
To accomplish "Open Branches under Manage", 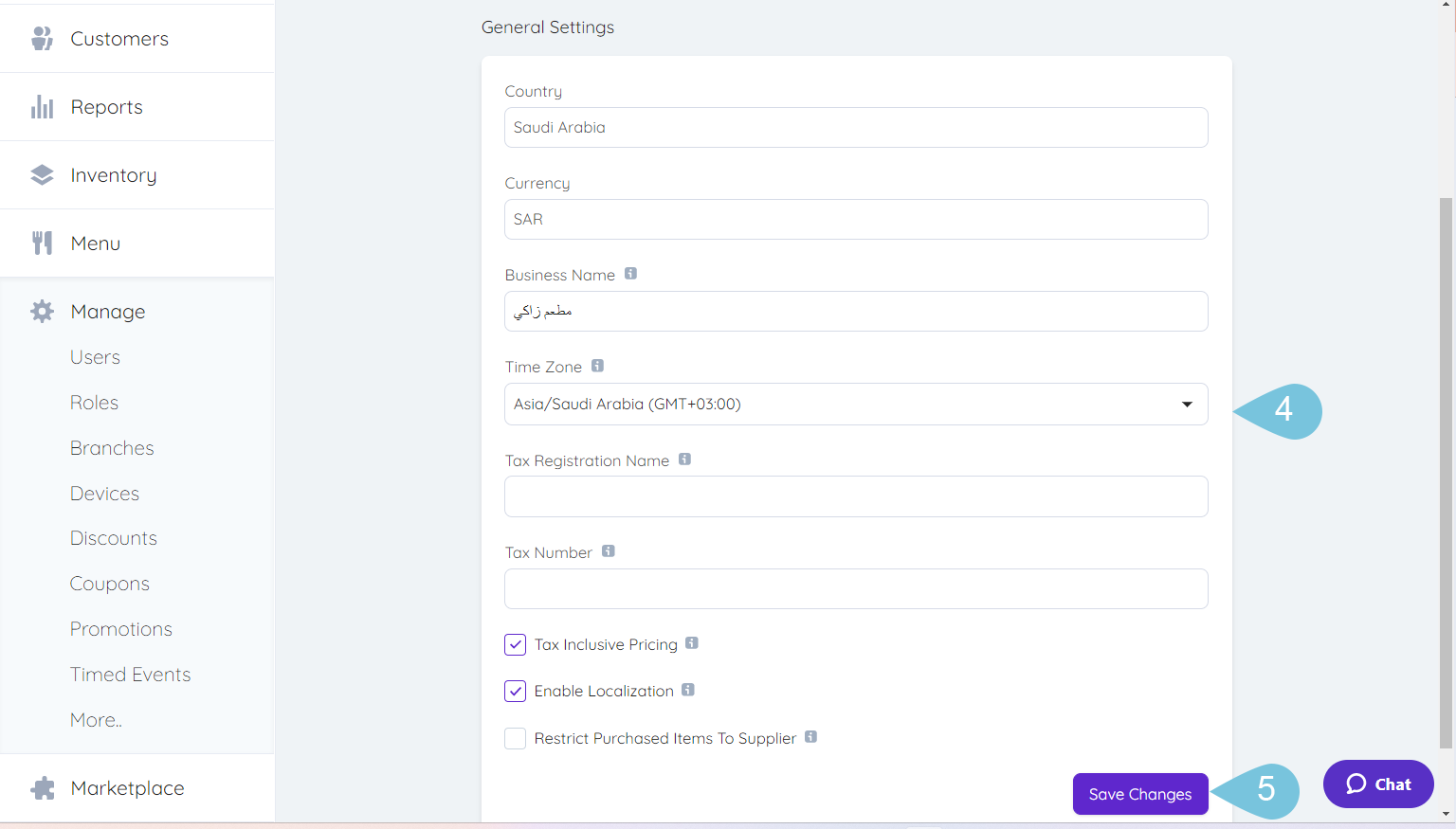I will (x=112, y=448).
